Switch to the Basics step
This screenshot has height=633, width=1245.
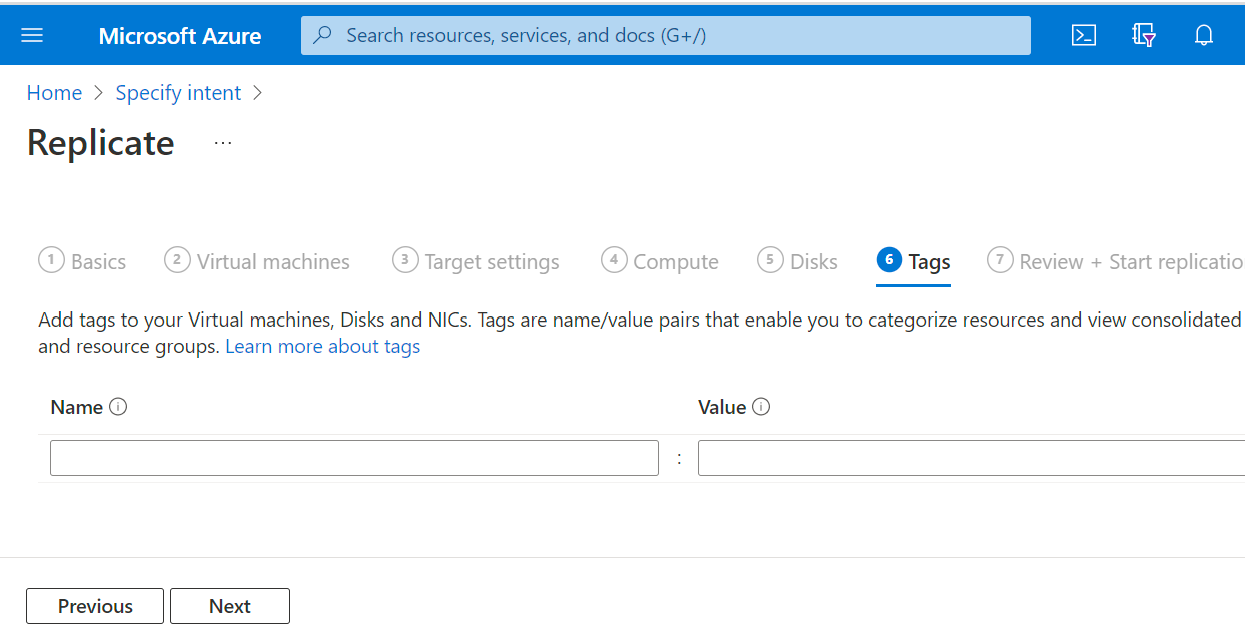coord(82,261)
